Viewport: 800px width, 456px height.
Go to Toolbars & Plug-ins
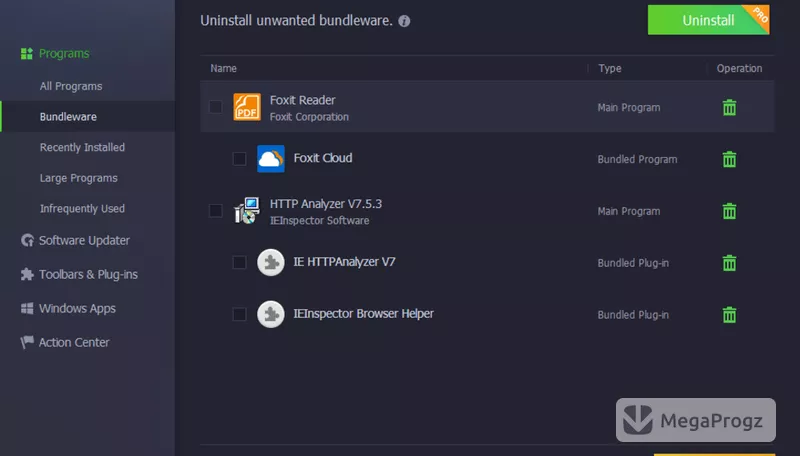click(88, 274)
